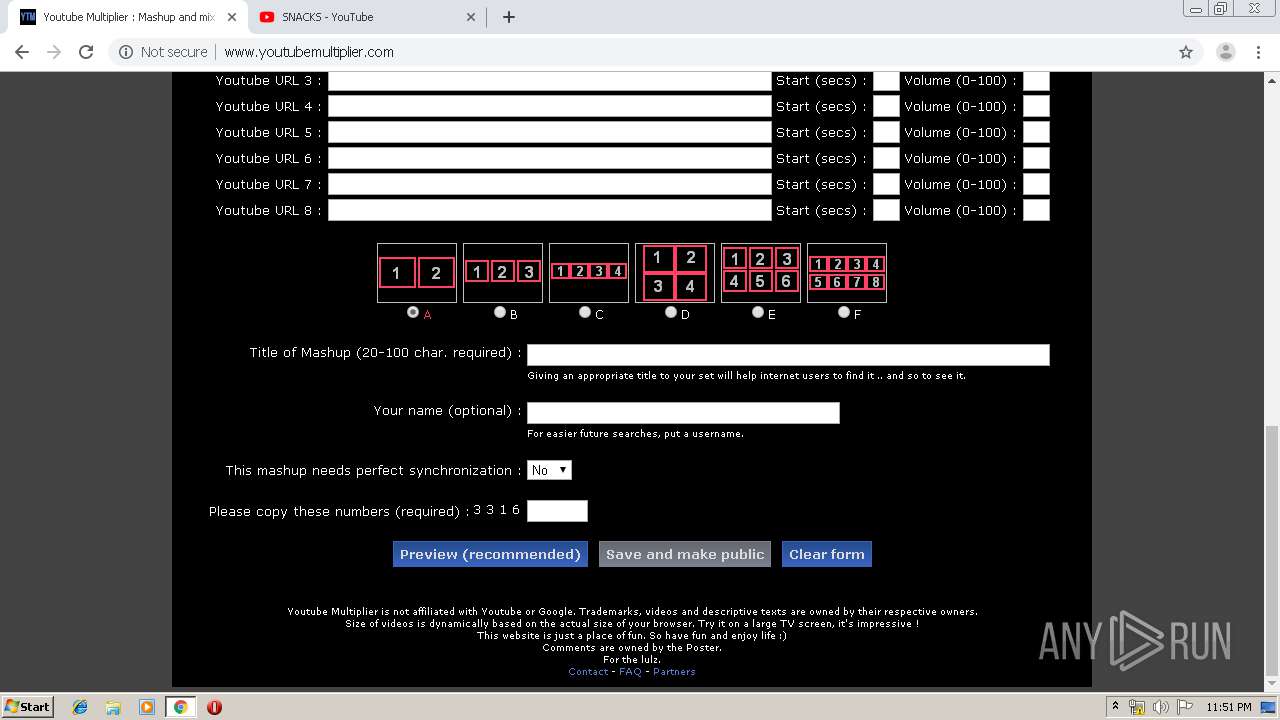Choose radio button D
1280x720 pixels.
pos(671,312)
